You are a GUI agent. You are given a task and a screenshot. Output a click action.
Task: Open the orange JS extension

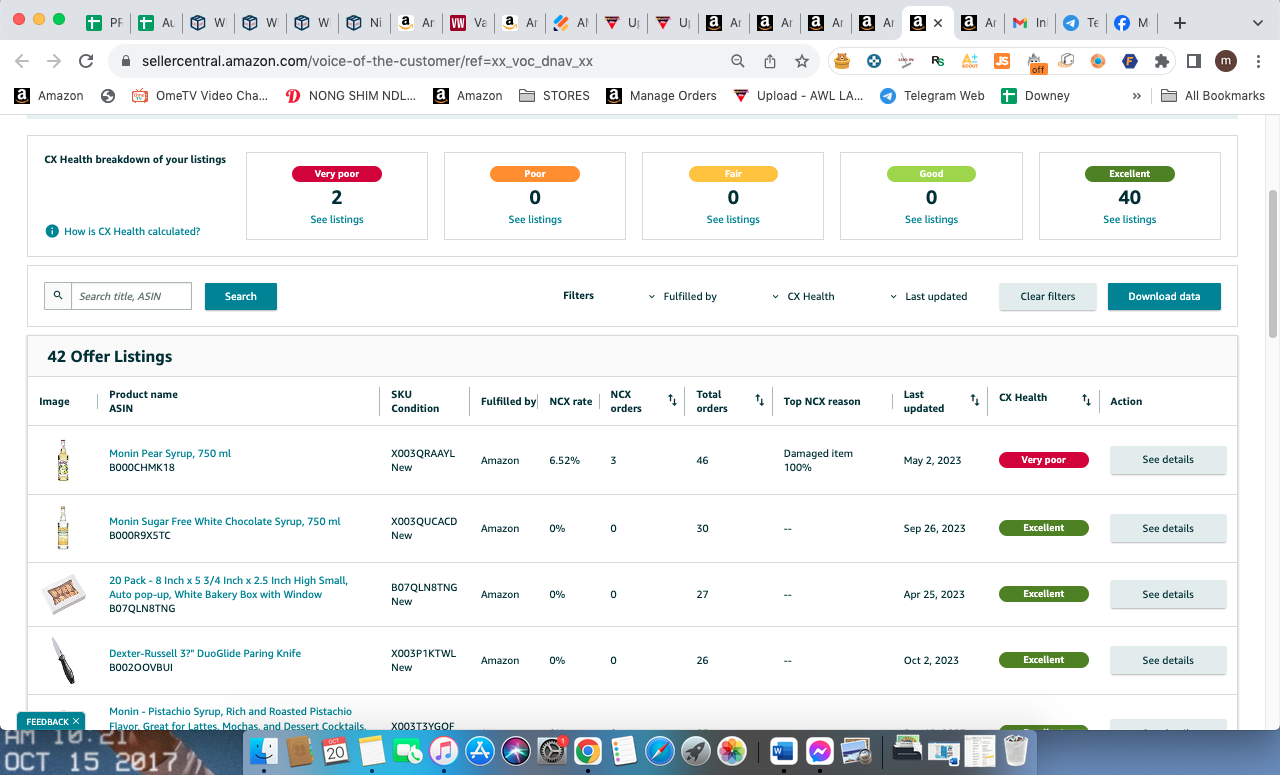click(1002, 61)
